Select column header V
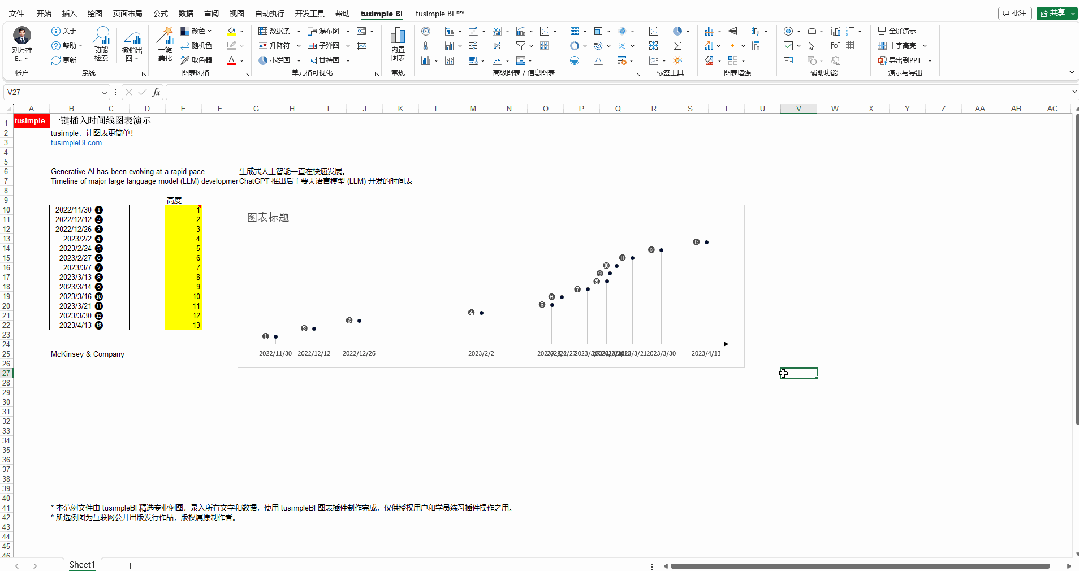Screen dimensions: 1079x571 (x=798, y=109)
